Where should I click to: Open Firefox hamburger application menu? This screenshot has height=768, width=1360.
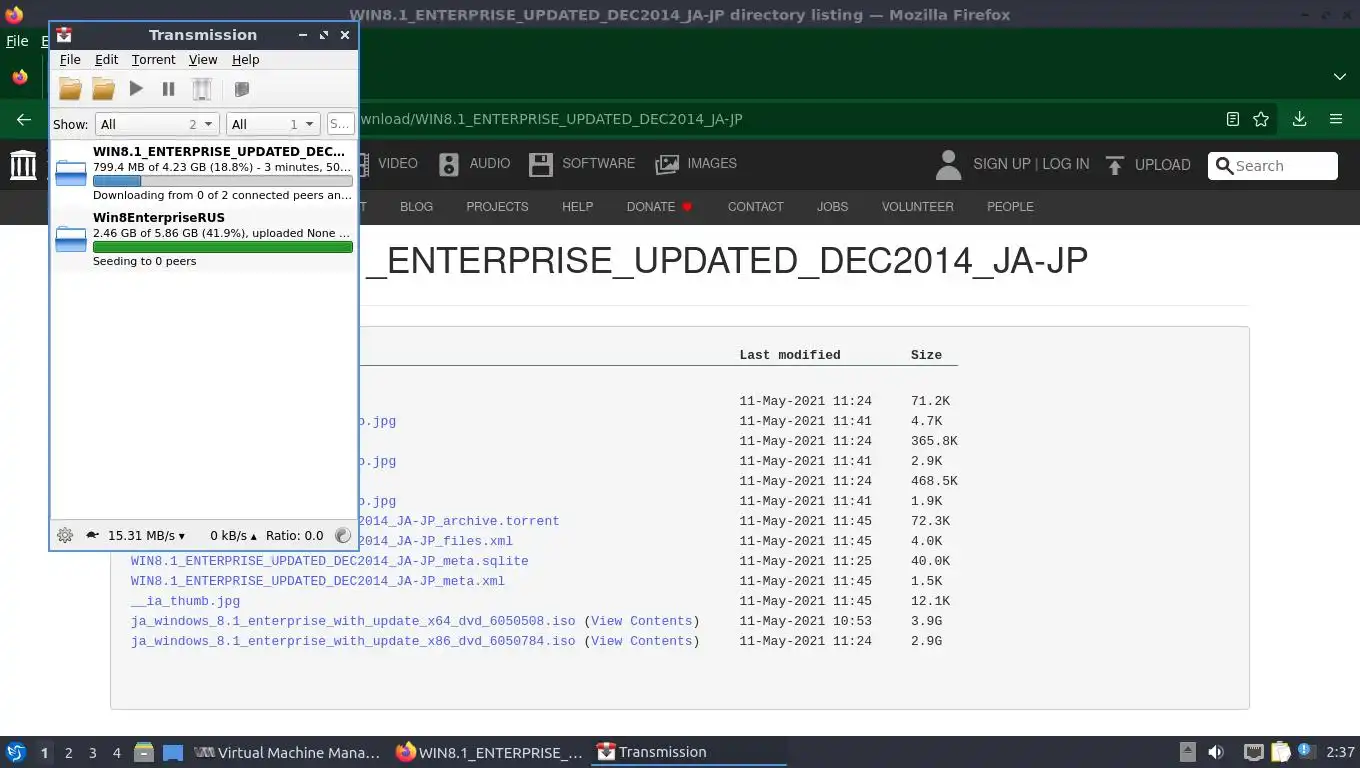(1336, 119)
